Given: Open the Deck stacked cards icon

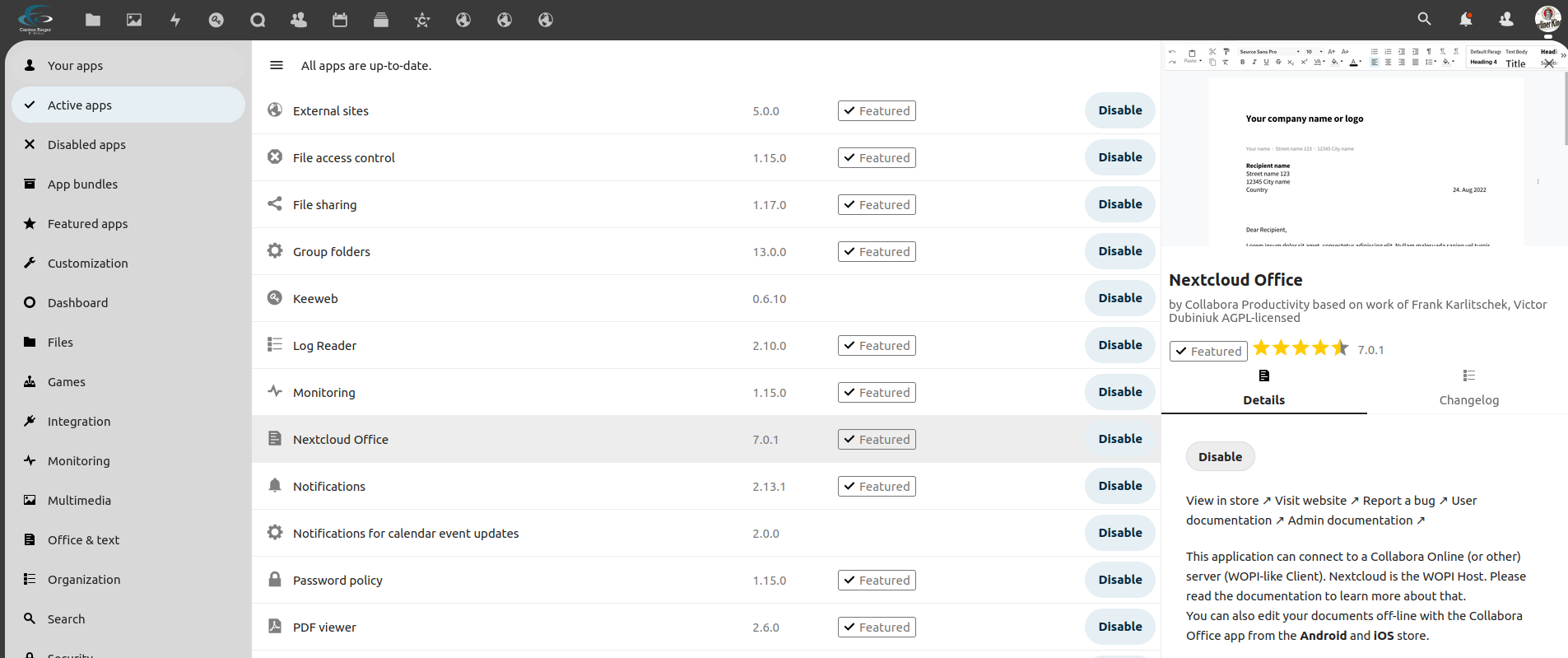Looking at the screenshot, I should tap(381, 20).
